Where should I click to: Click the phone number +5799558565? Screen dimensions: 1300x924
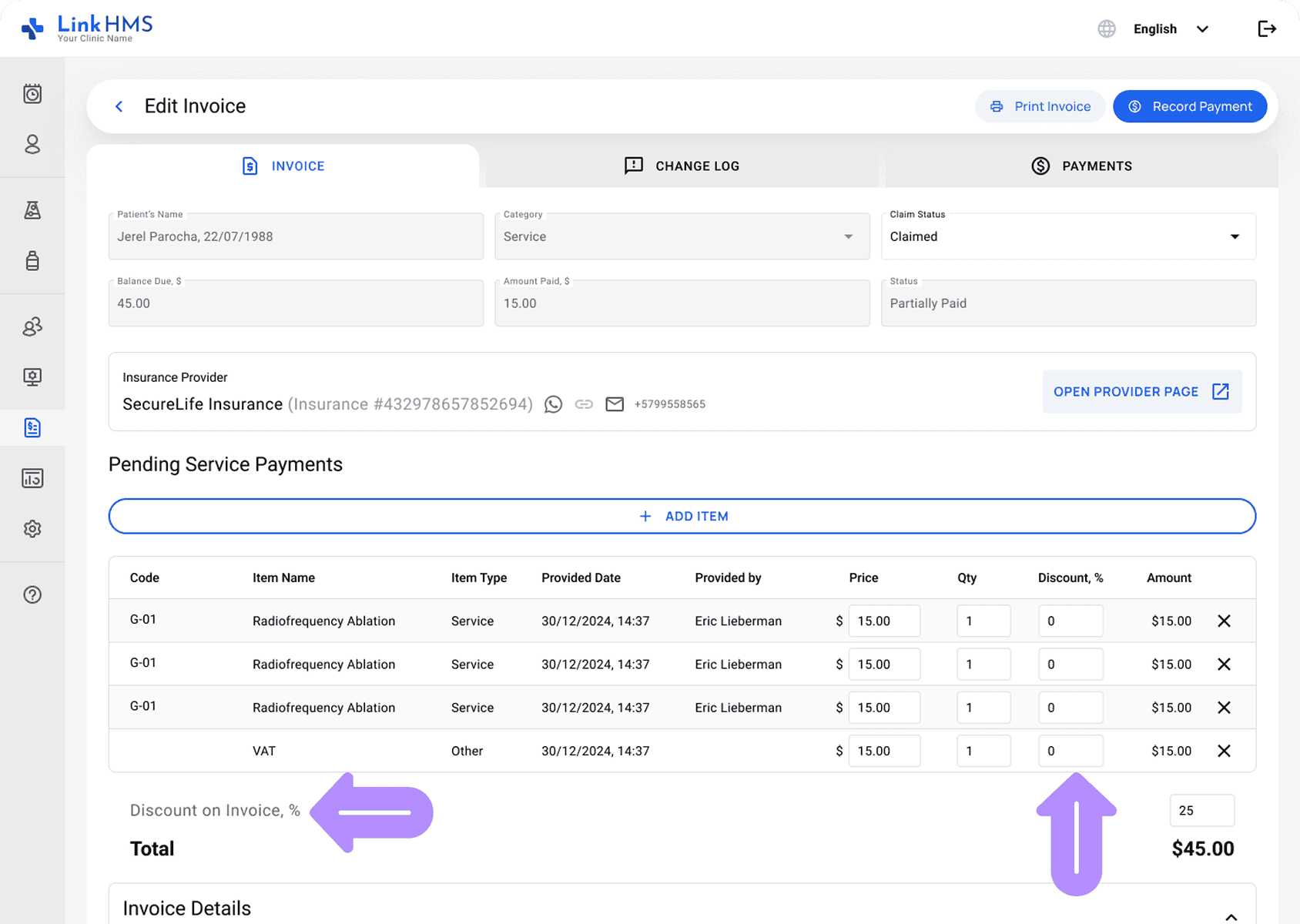point(670,404)
